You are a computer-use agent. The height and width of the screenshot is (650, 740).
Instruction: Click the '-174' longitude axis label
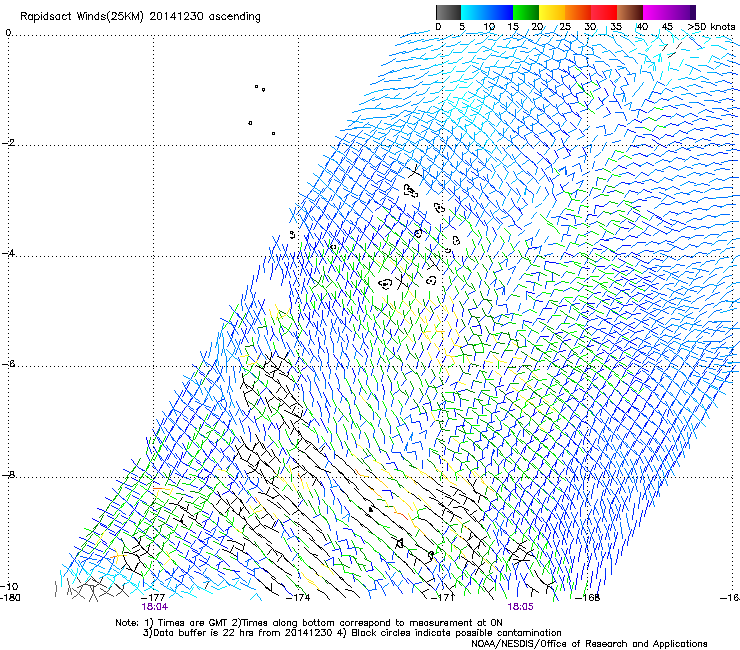coord(298,597)
